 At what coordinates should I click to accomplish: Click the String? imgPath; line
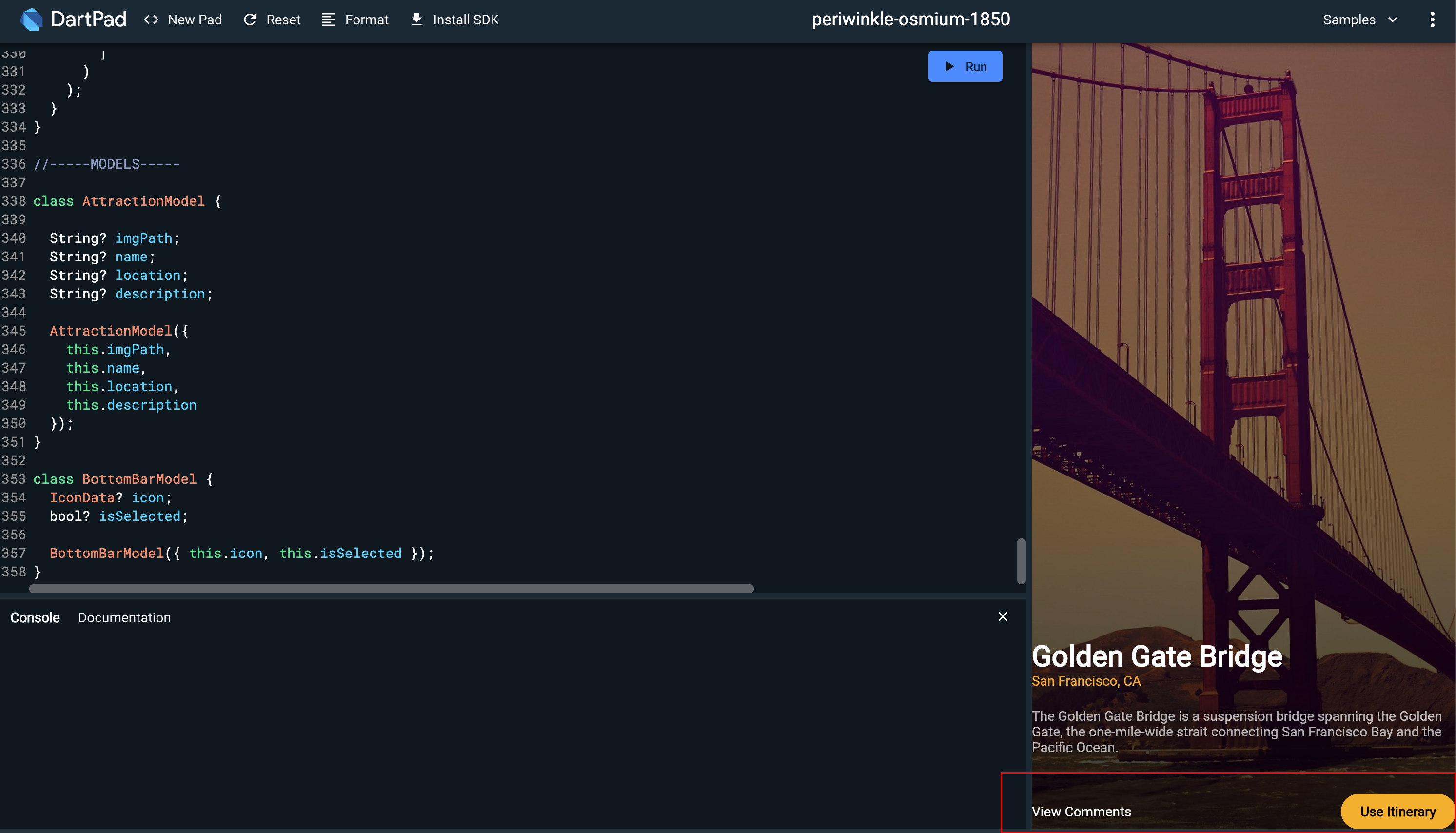(x=115, y=238)
